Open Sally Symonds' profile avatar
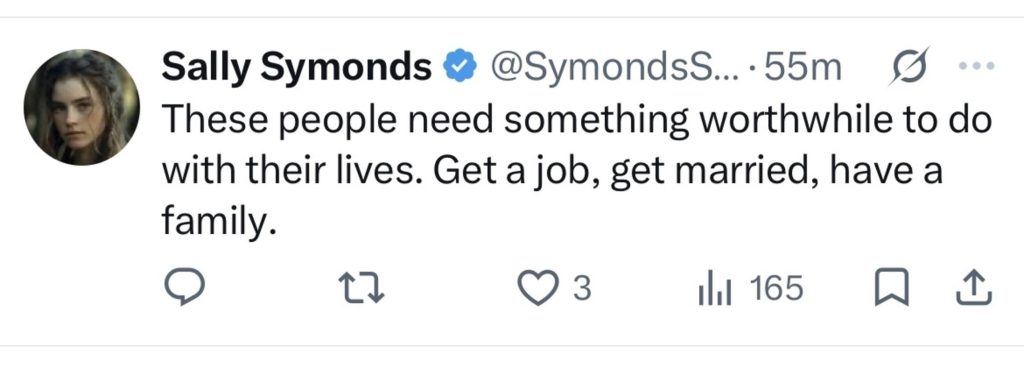 tap(82, 107)
